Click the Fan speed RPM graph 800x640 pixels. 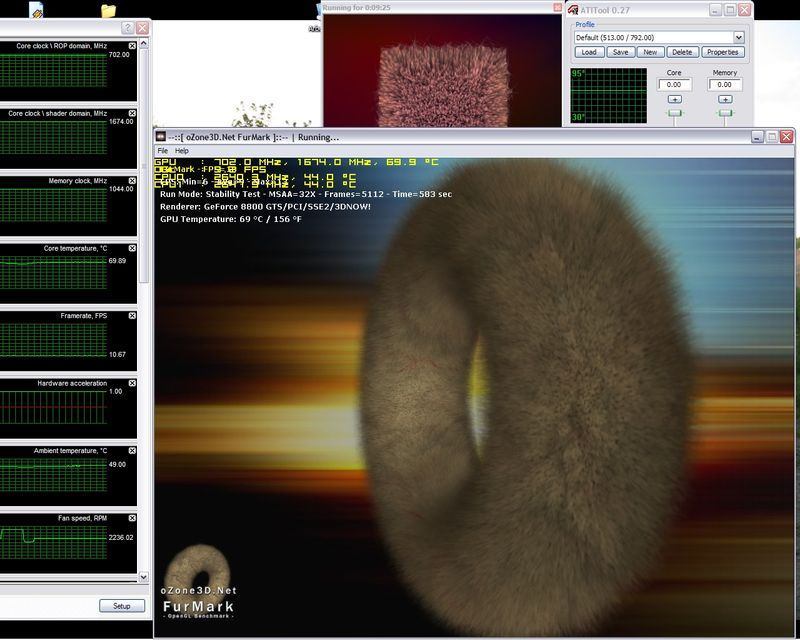[x=53, y=543]
